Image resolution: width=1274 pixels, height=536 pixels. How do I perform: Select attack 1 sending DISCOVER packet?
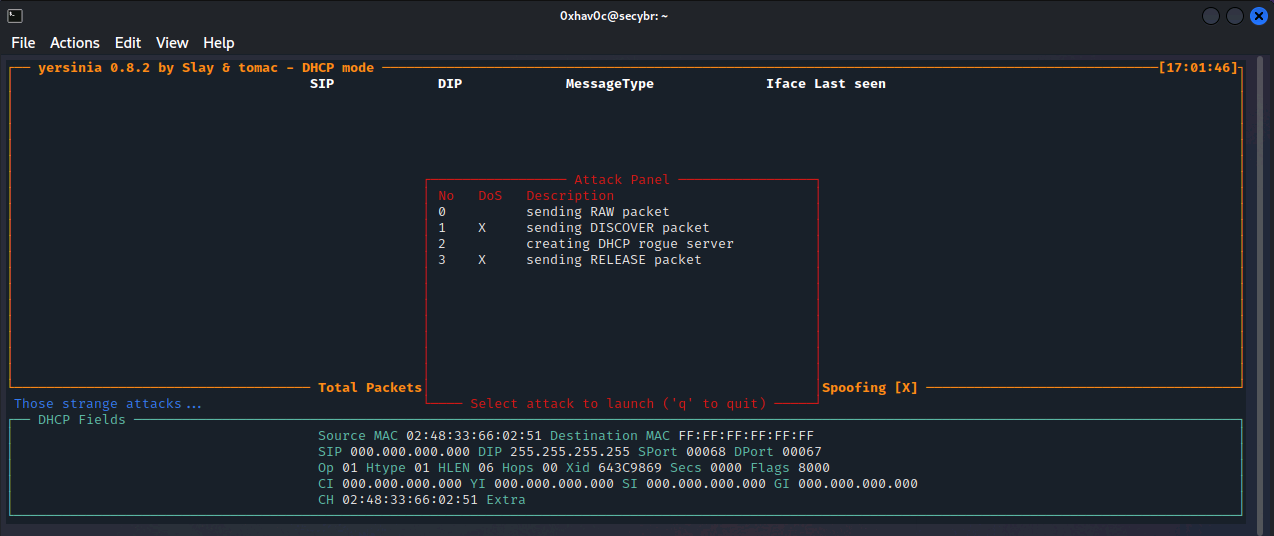[x=617, y=228]
